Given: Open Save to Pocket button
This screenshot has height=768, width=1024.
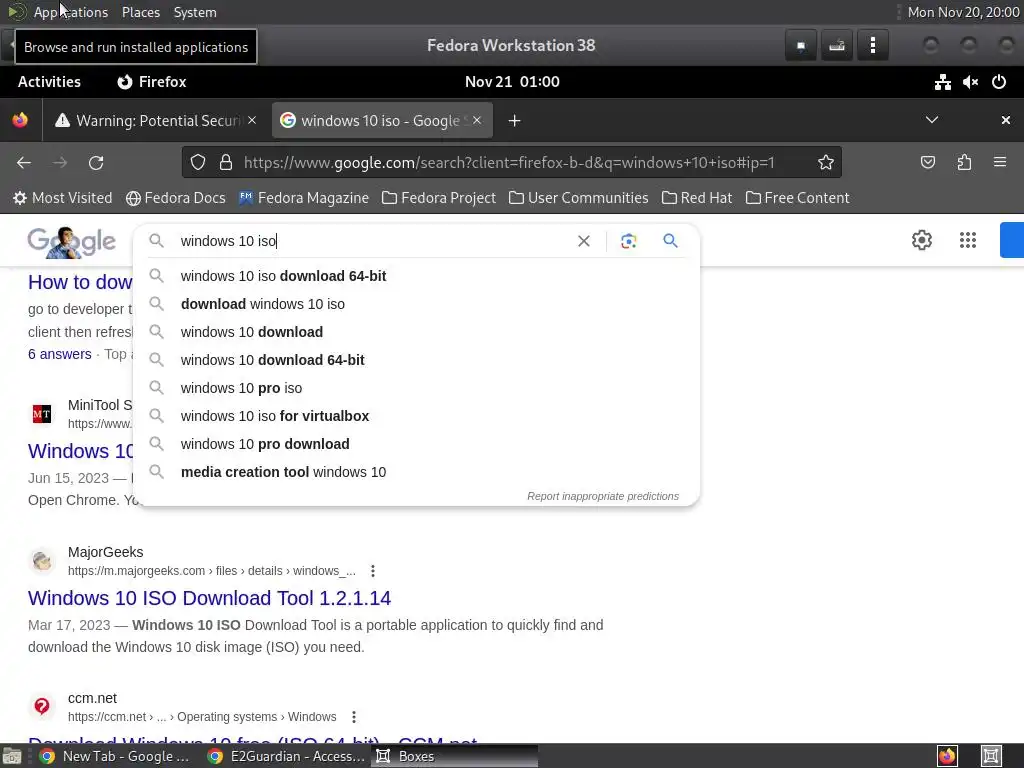Looking at the screenshot, I should pos(927,163).
